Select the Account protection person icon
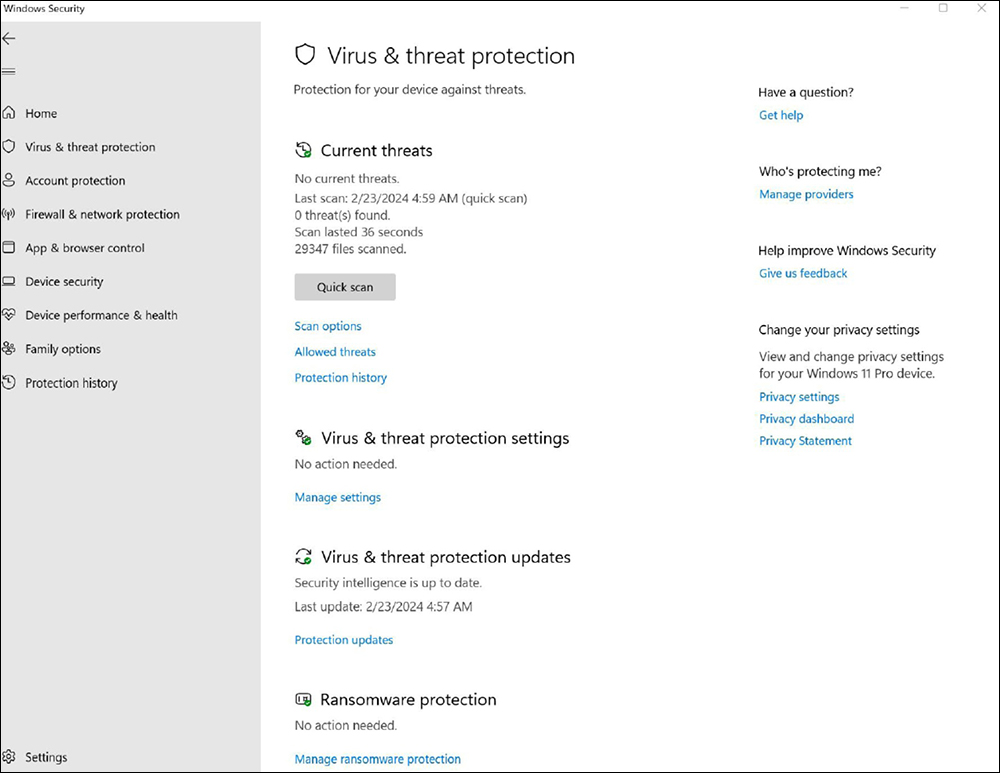1000x773 pixels. click(x=9, y=181)
